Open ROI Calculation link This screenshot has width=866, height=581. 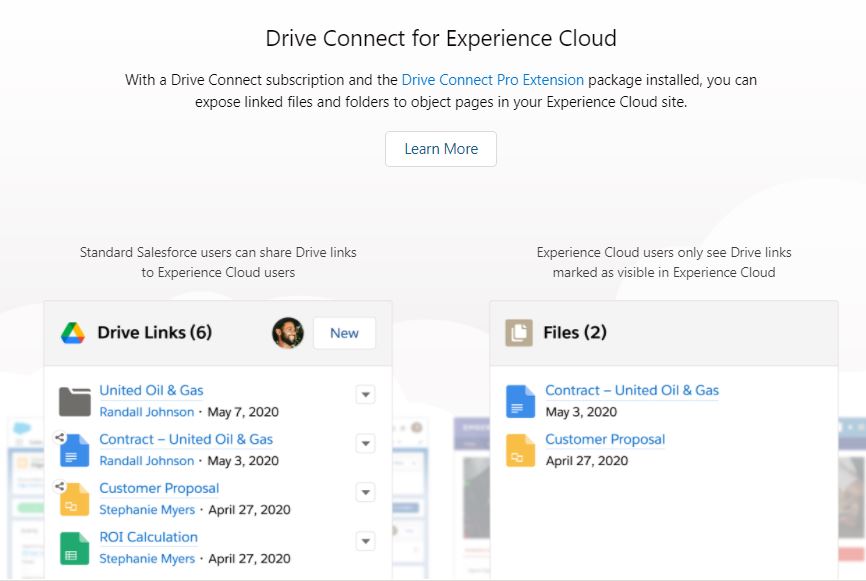pyautogui.click(x=149, y=537)
